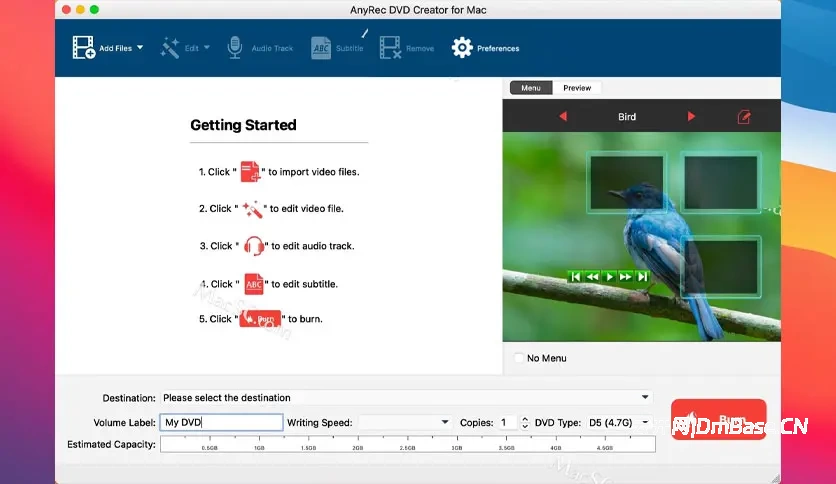Screen dimensions: 836x484
Task: Click the Audio Track label
Action: [272, 48]
